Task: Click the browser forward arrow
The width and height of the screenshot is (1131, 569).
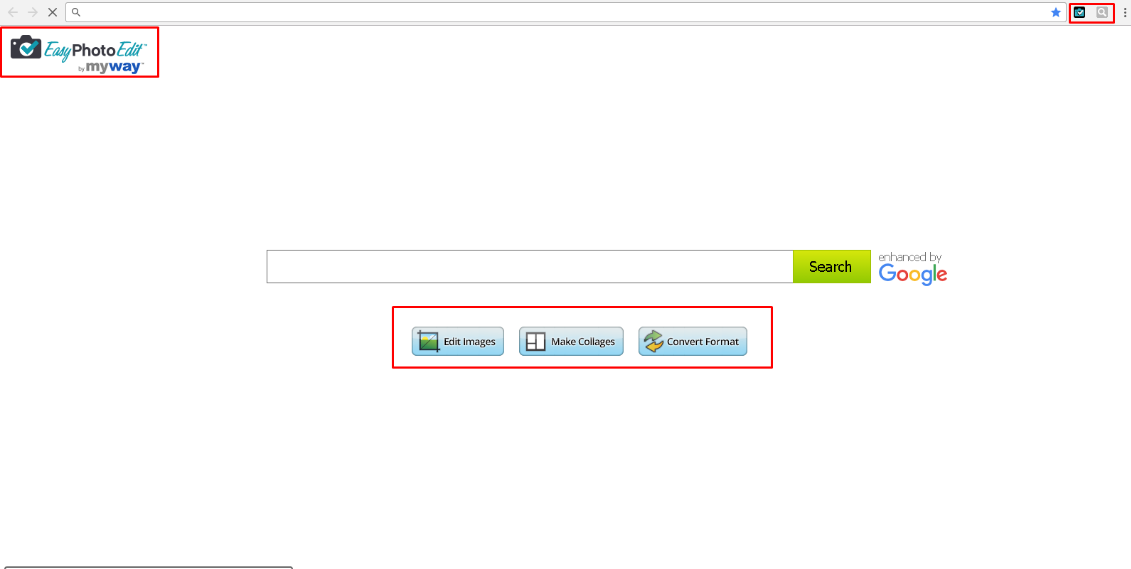Action: coord(32,12)
